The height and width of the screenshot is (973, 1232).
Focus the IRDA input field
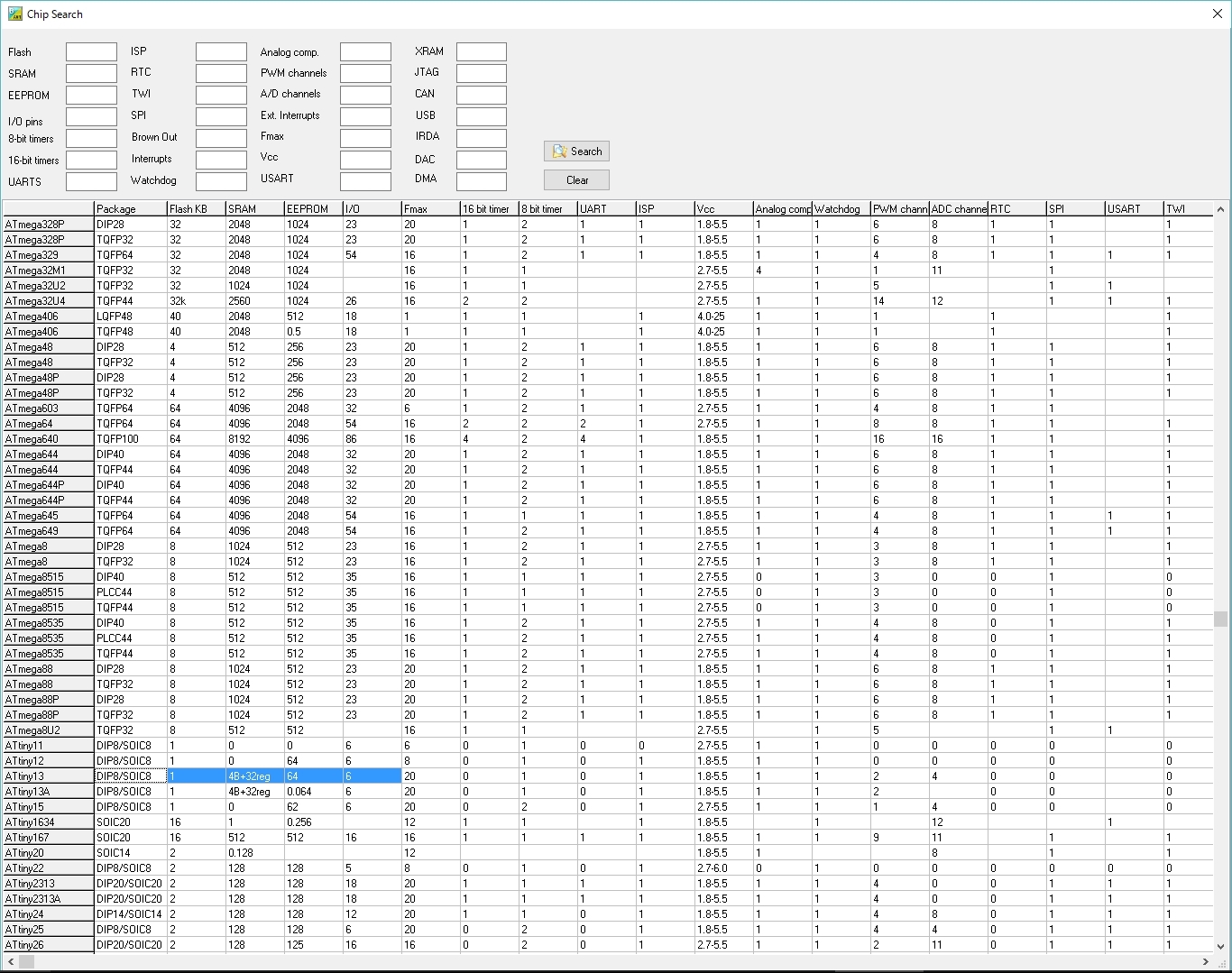[x=481, y=139]
